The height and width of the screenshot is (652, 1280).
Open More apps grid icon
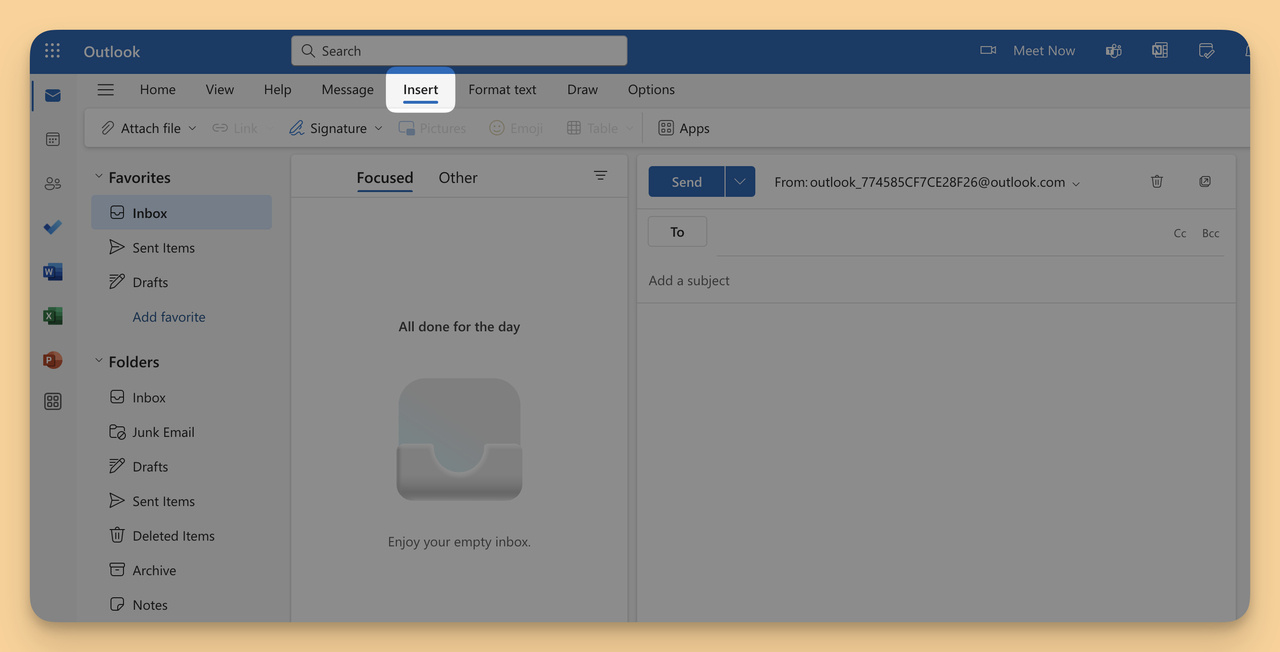[53, 401]
